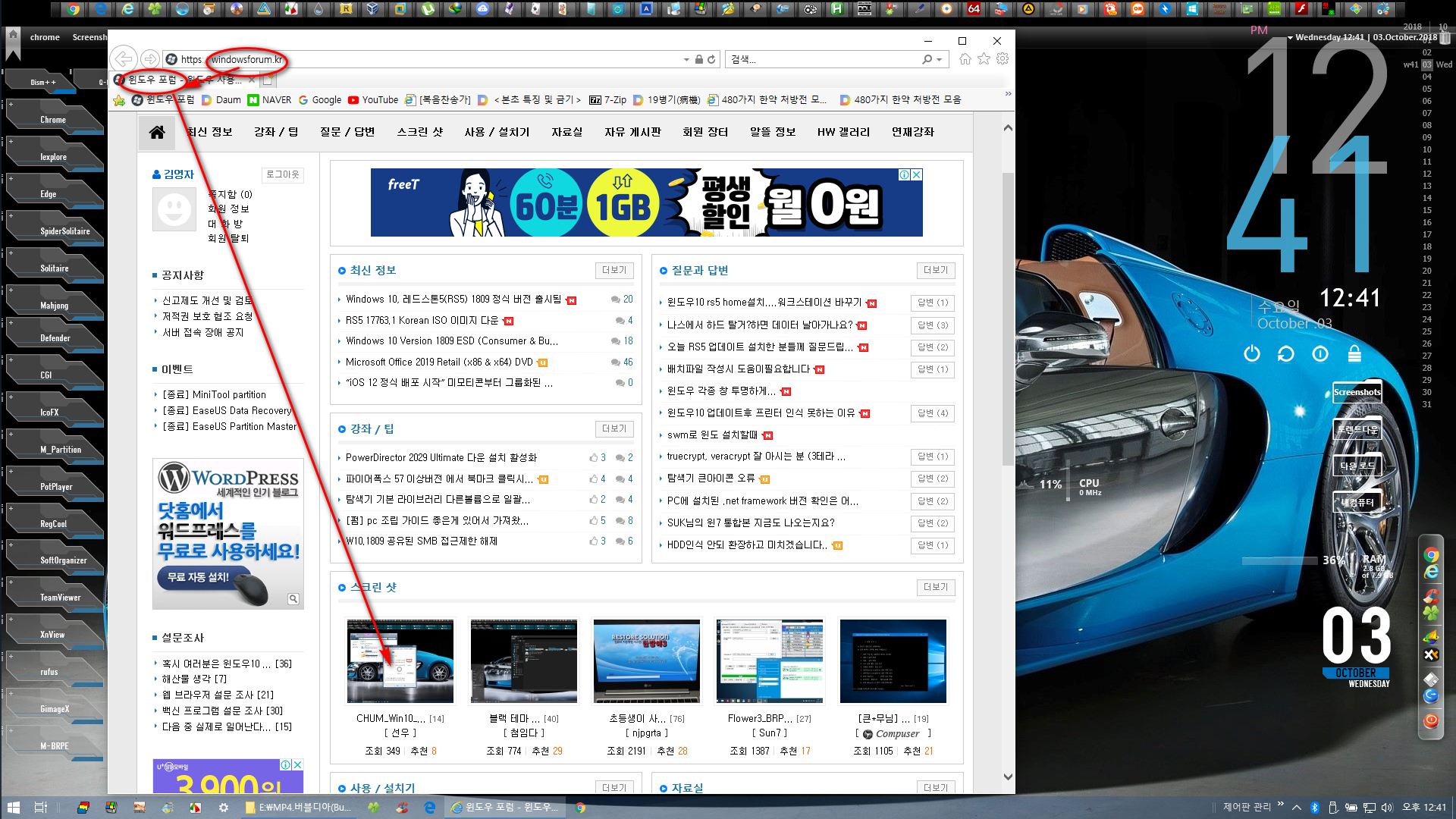Launch Chrome from top dock

coord(73,9)
